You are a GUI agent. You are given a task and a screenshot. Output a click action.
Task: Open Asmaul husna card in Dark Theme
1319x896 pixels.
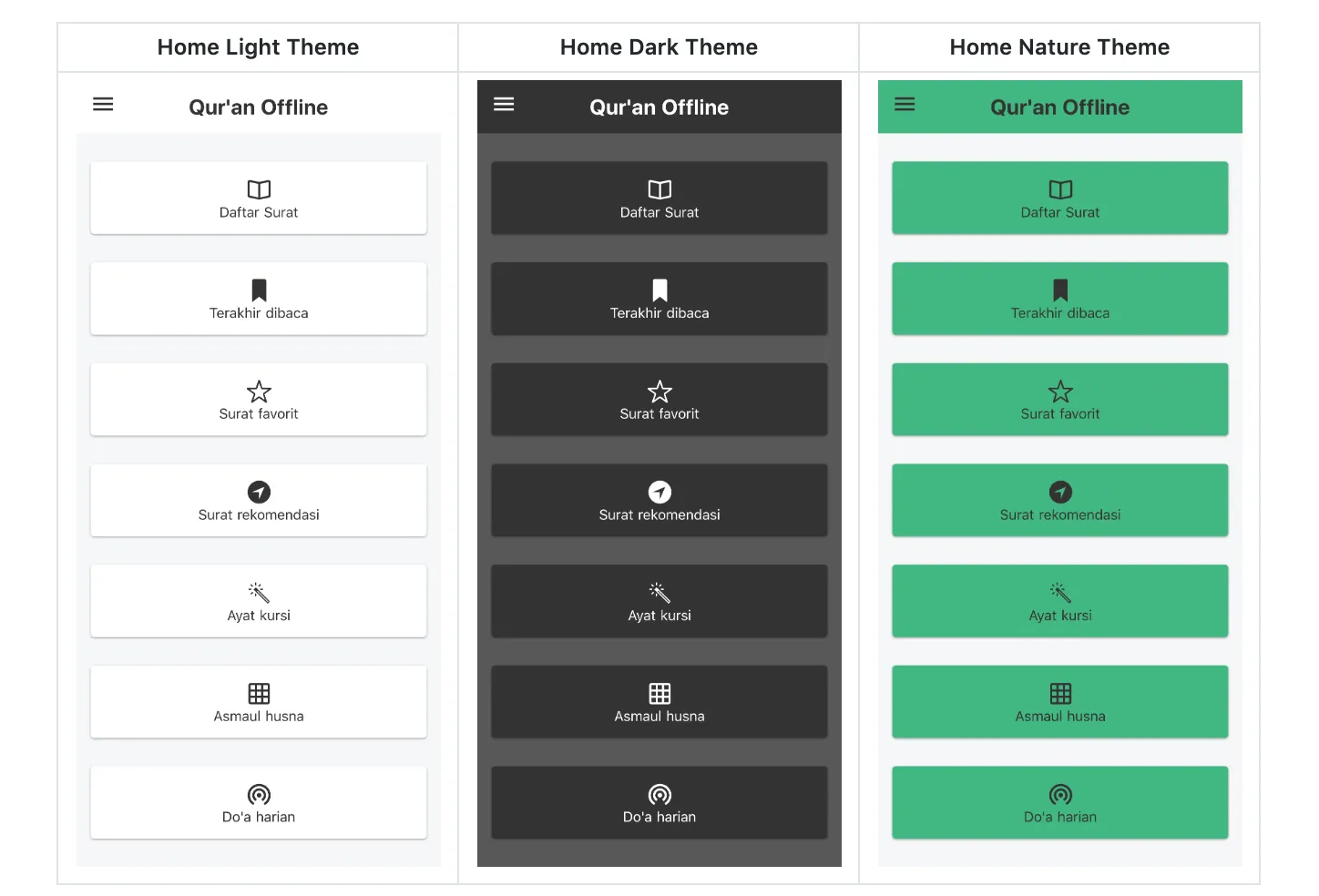(659, 702)
